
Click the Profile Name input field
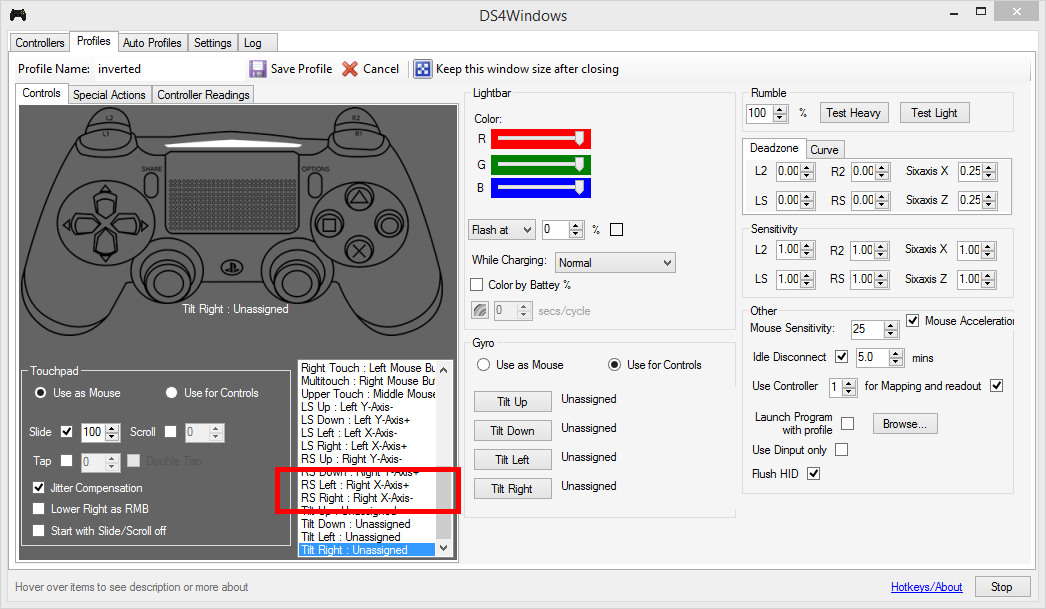(x=169, y=69)
